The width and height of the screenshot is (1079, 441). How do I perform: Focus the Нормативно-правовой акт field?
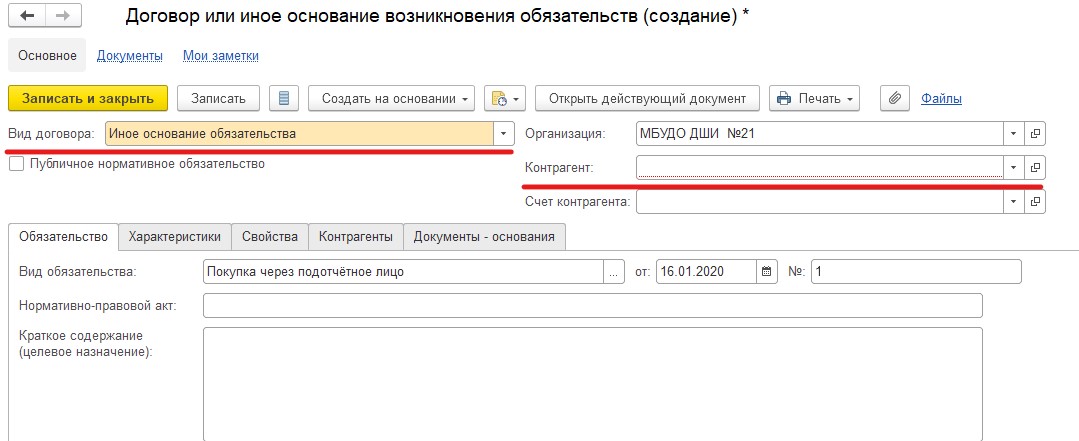[593, 305]
